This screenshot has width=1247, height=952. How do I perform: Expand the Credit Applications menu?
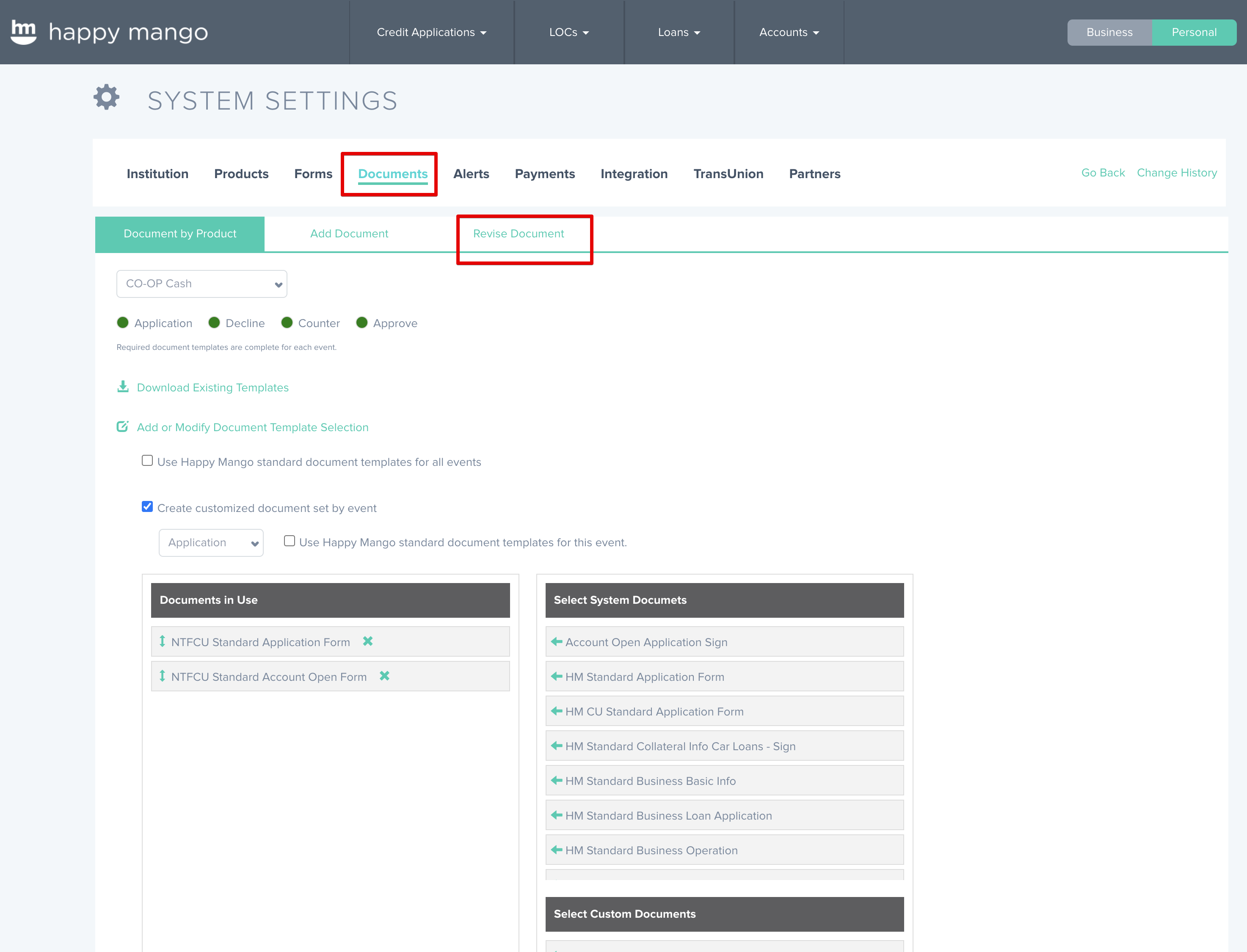431,32
